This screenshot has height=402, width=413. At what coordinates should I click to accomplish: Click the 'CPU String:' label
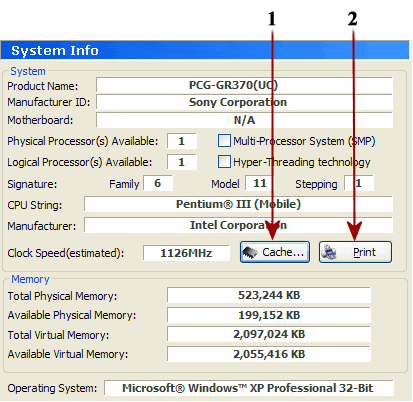point(35,205)
